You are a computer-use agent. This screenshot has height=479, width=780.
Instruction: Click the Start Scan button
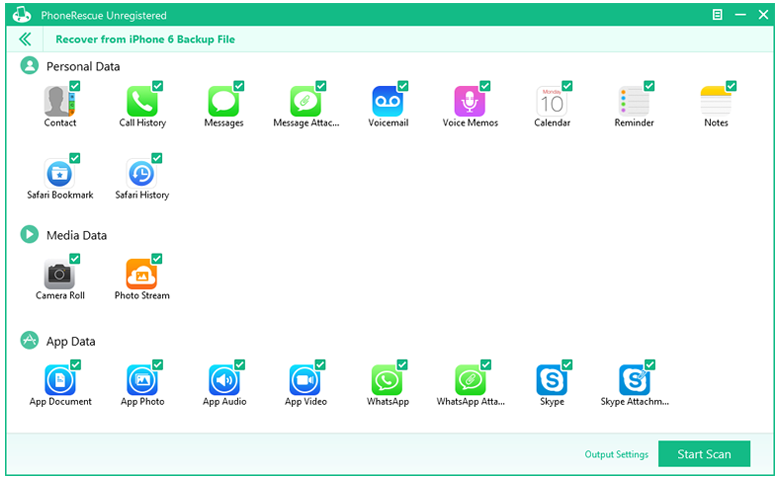click(704, 454)
